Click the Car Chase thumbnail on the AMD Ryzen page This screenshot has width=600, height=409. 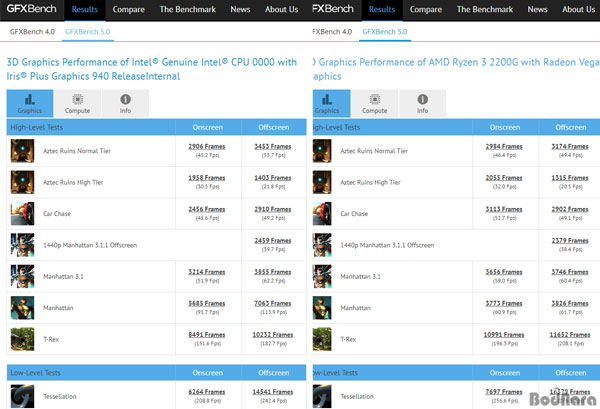pyautogui.click(x=322, y=213)
